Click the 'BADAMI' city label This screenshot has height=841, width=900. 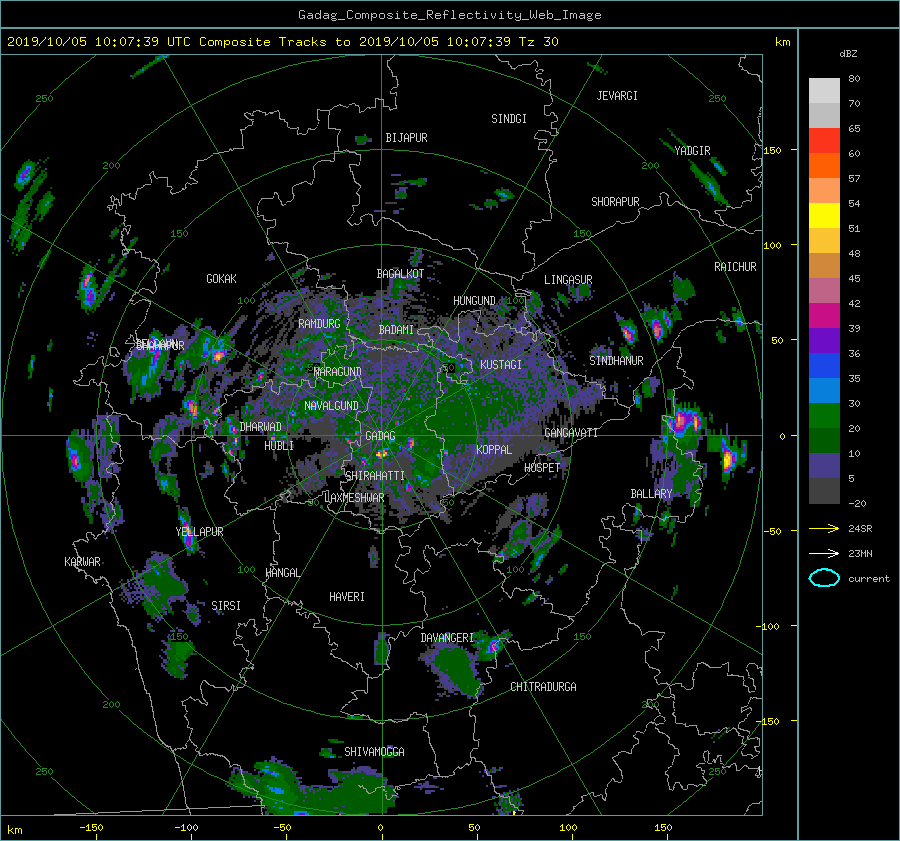click(x=396, y=330)
